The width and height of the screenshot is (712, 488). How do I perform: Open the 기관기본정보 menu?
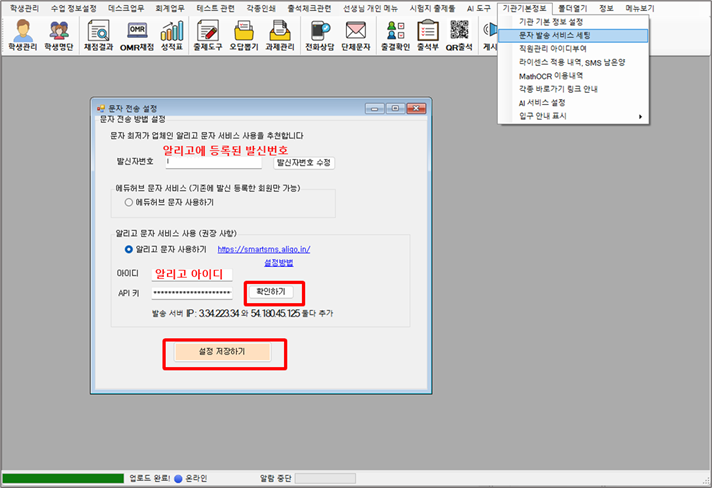click(x=524, y=8)
